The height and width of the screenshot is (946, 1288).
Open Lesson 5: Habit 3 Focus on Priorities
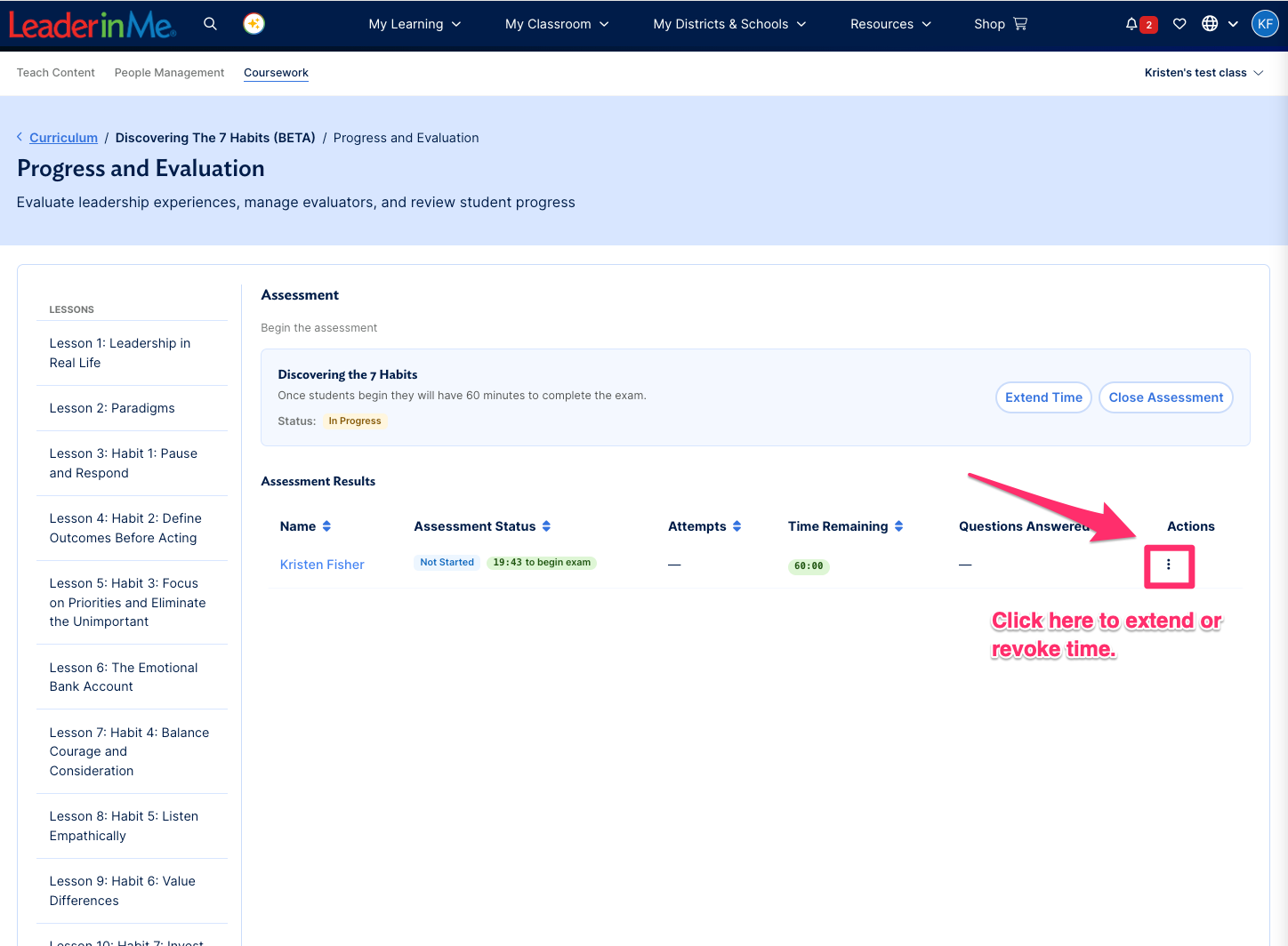[132, 602]
